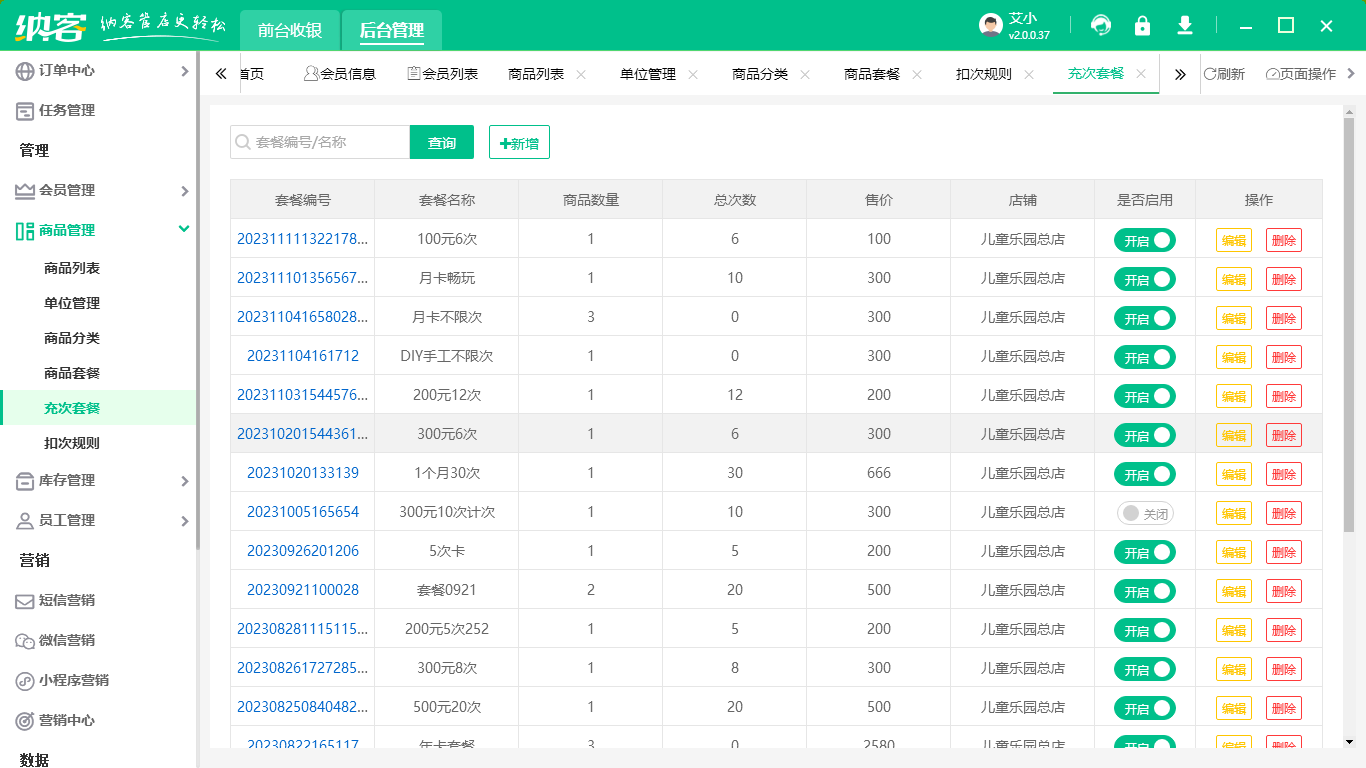
Task: Open package number 20230926201206
Action: 303,551
